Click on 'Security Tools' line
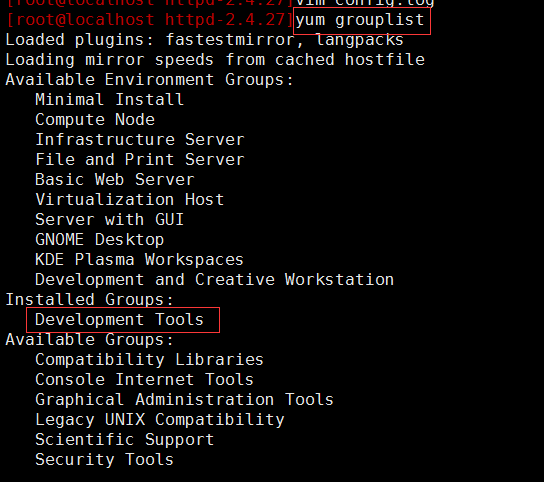The image size is (544, 482). tap(104, 459)
